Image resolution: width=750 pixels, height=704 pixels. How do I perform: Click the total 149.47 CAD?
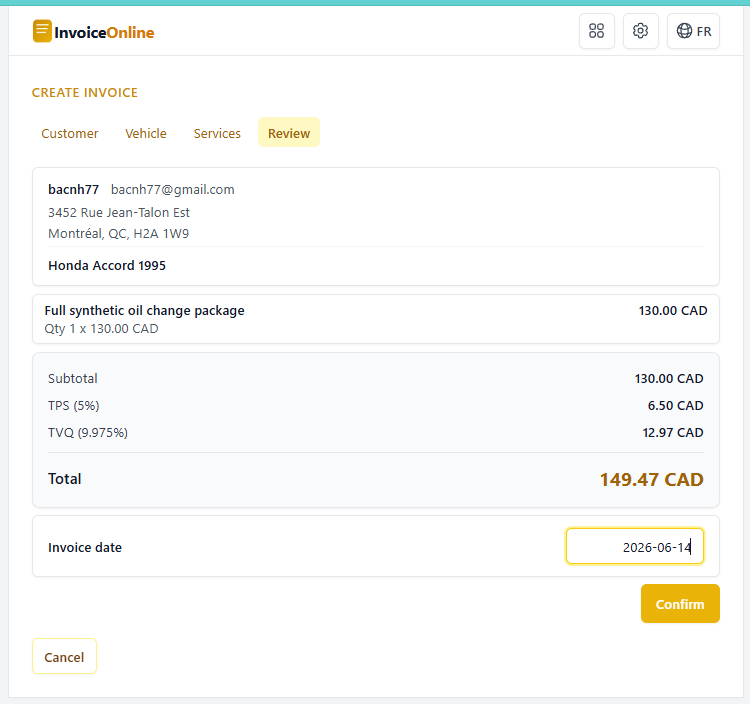(651, 480)
